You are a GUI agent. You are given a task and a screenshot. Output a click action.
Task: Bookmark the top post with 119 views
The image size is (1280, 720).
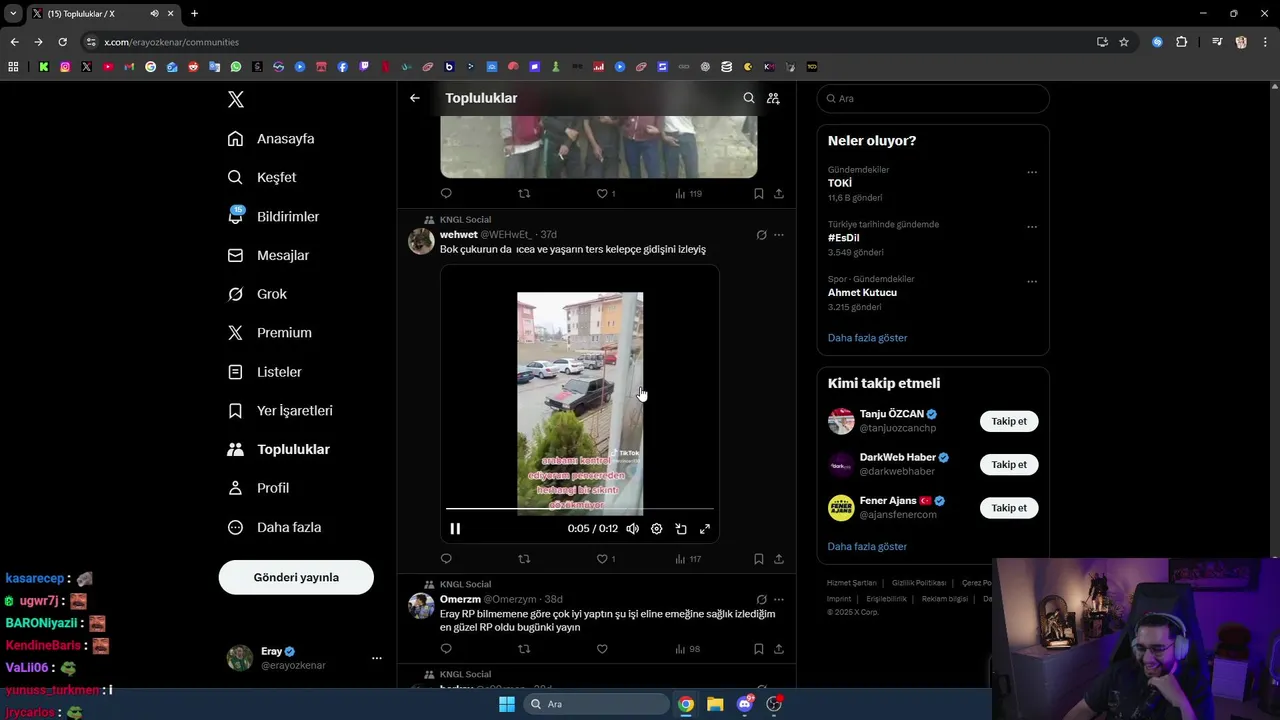(759, 194)
